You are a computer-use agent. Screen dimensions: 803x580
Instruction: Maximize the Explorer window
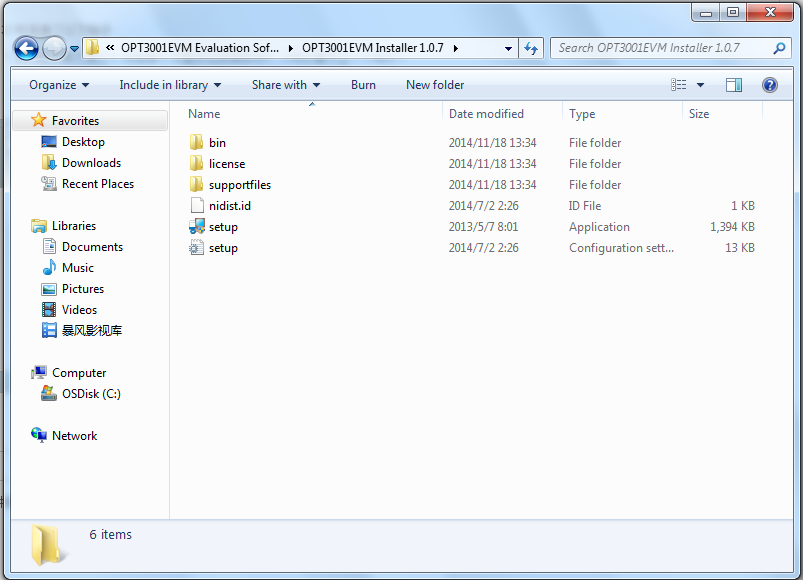click(x=733, y=12)
